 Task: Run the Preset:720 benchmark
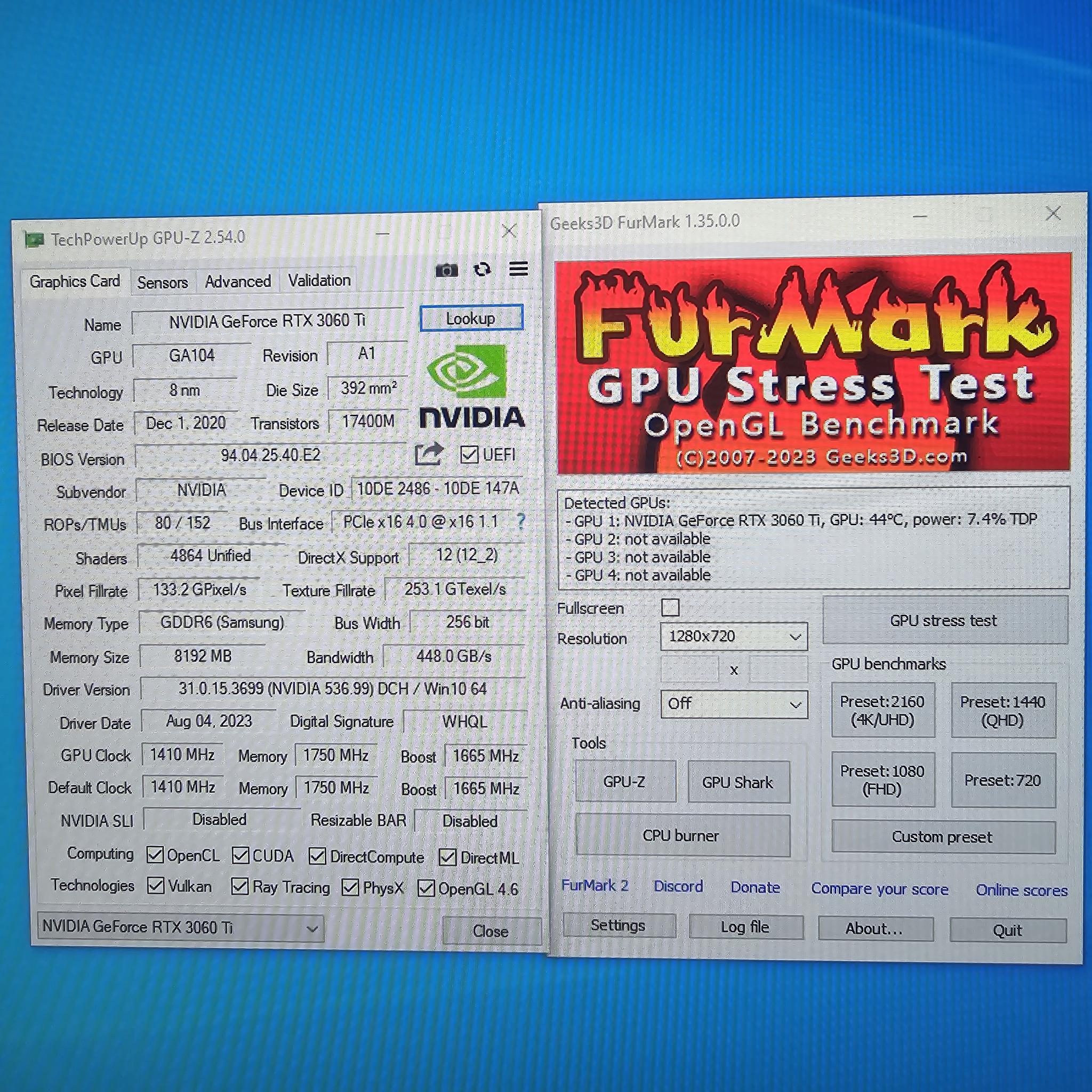1003,780
